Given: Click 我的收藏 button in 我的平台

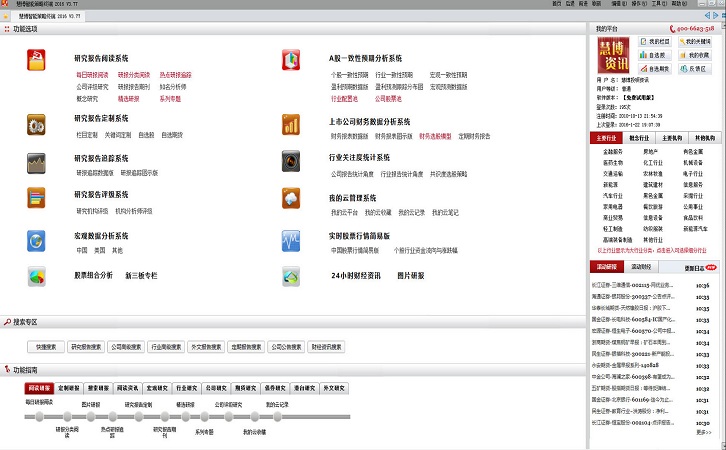Looking at the screenshot, I should pos(695,55).
